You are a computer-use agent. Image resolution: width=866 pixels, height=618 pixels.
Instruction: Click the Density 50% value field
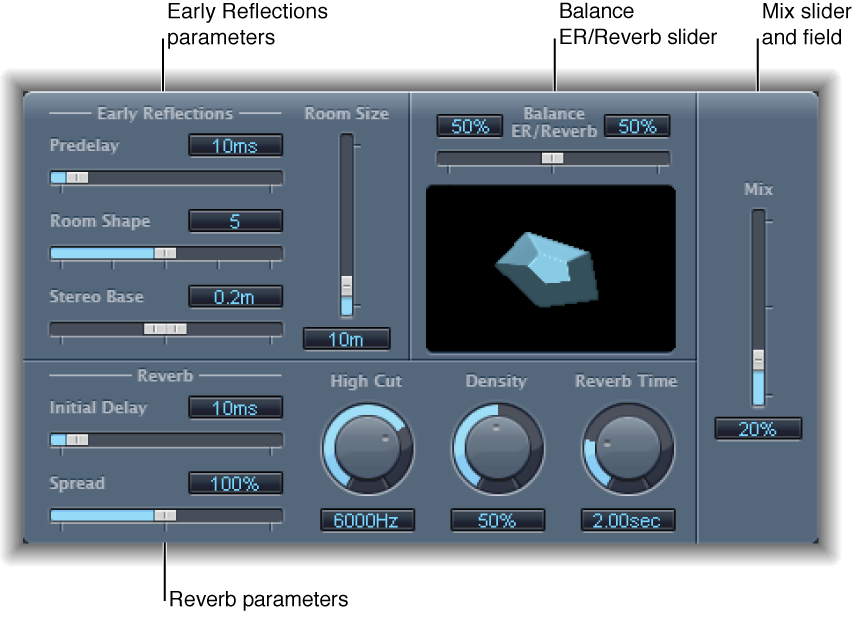[497, 519]
